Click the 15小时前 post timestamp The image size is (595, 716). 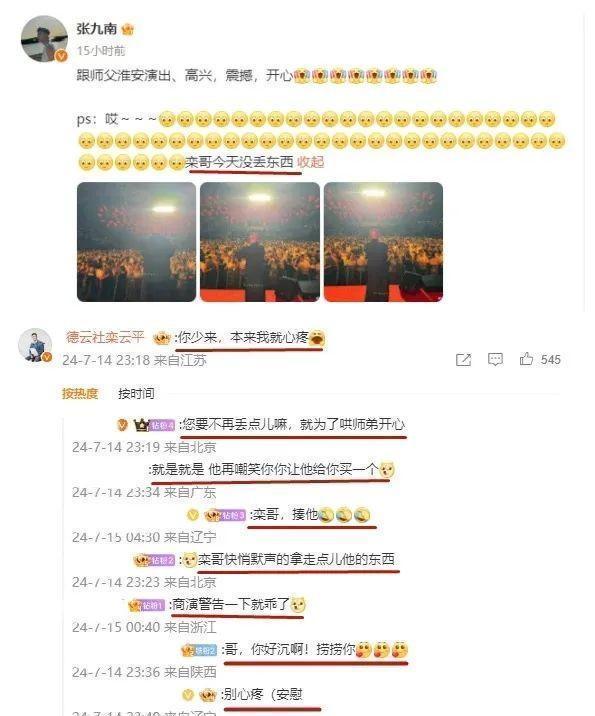(100, 51)
